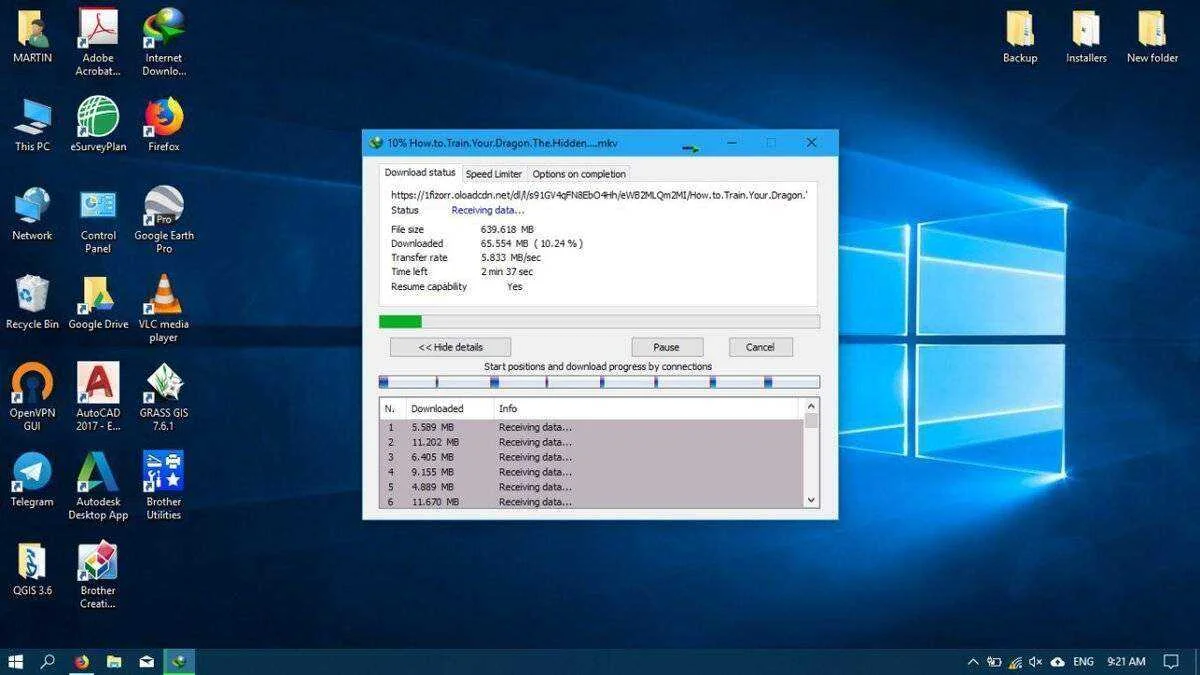The width and height of the screenshot is (1200, 675).
Task: Open the Options on completion tab
Action: [x=579, y=174]
